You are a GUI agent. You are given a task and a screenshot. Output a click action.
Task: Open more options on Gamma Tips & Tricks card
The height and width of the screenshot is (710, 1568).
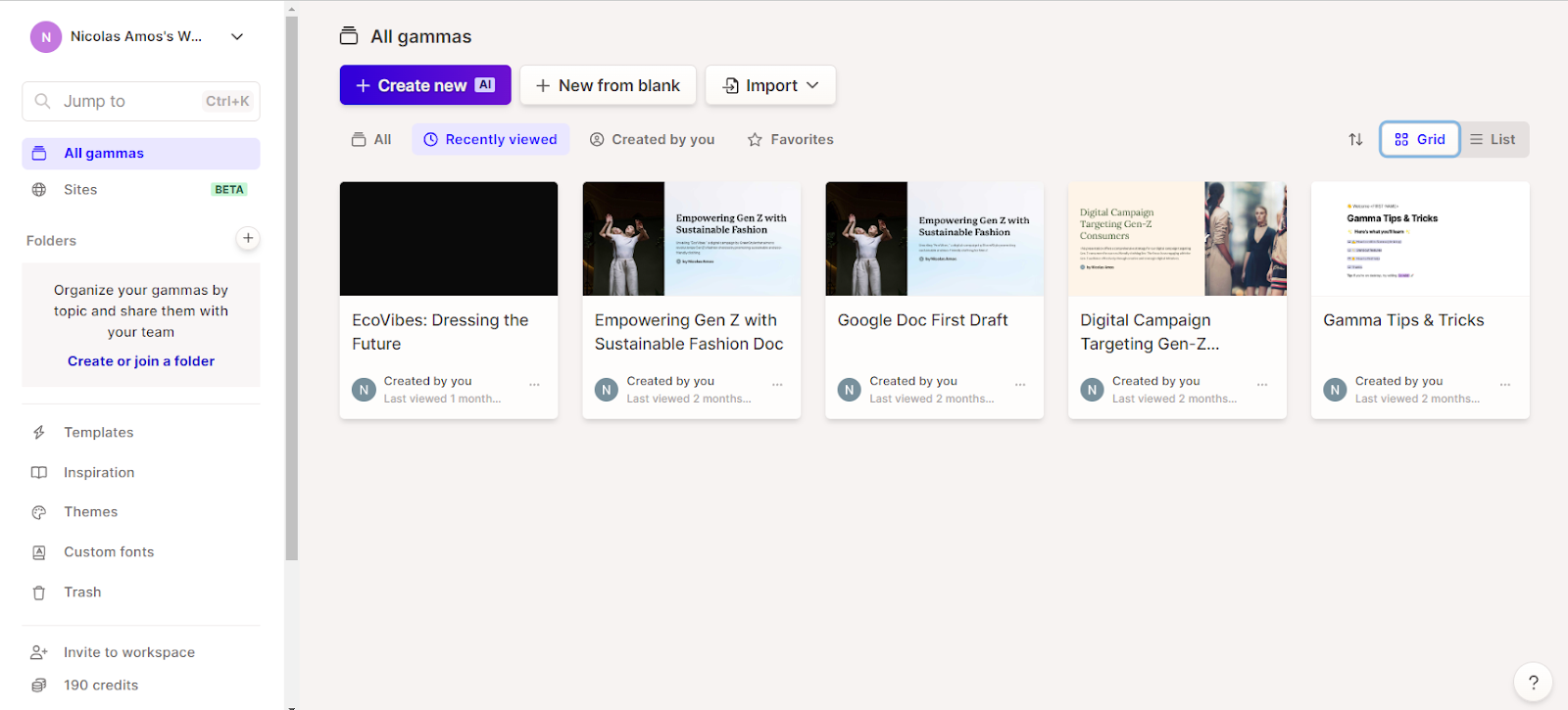1504,385
